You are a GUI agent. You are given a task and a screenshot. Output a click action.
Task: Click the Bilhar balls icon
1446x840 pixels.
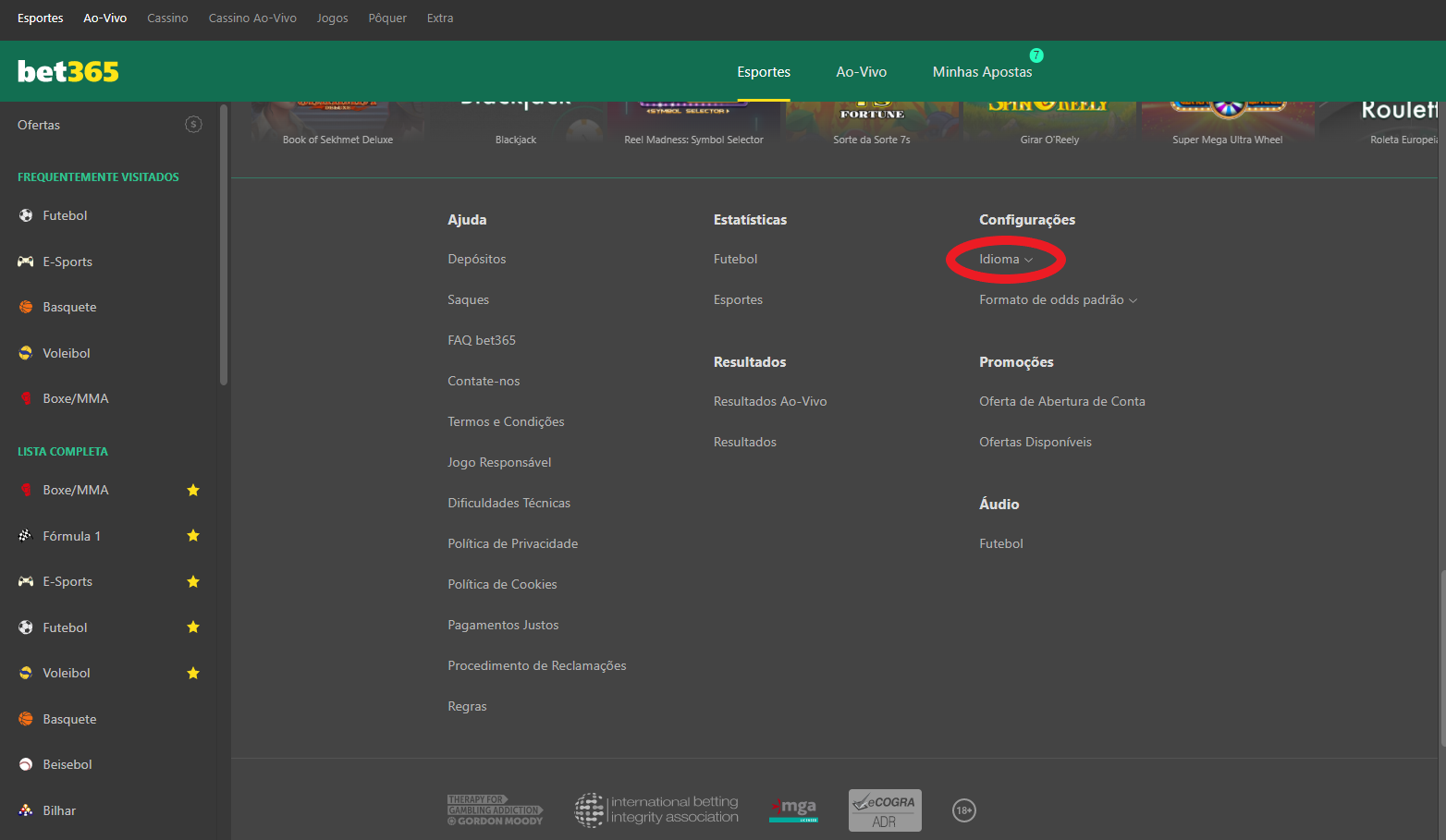26,810
